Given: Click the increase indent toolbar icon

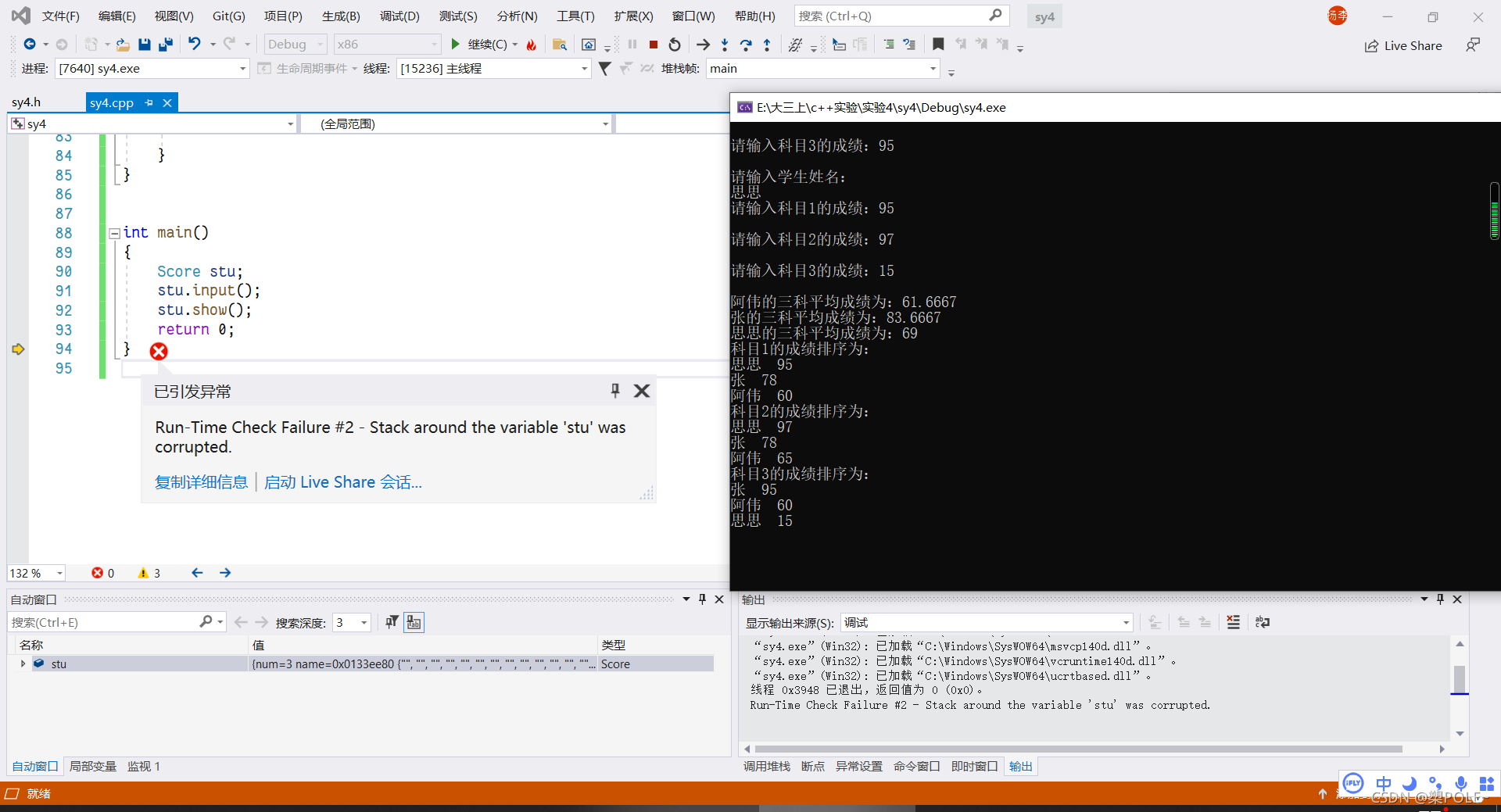Looking at the screenshot, I should (889, 45).
